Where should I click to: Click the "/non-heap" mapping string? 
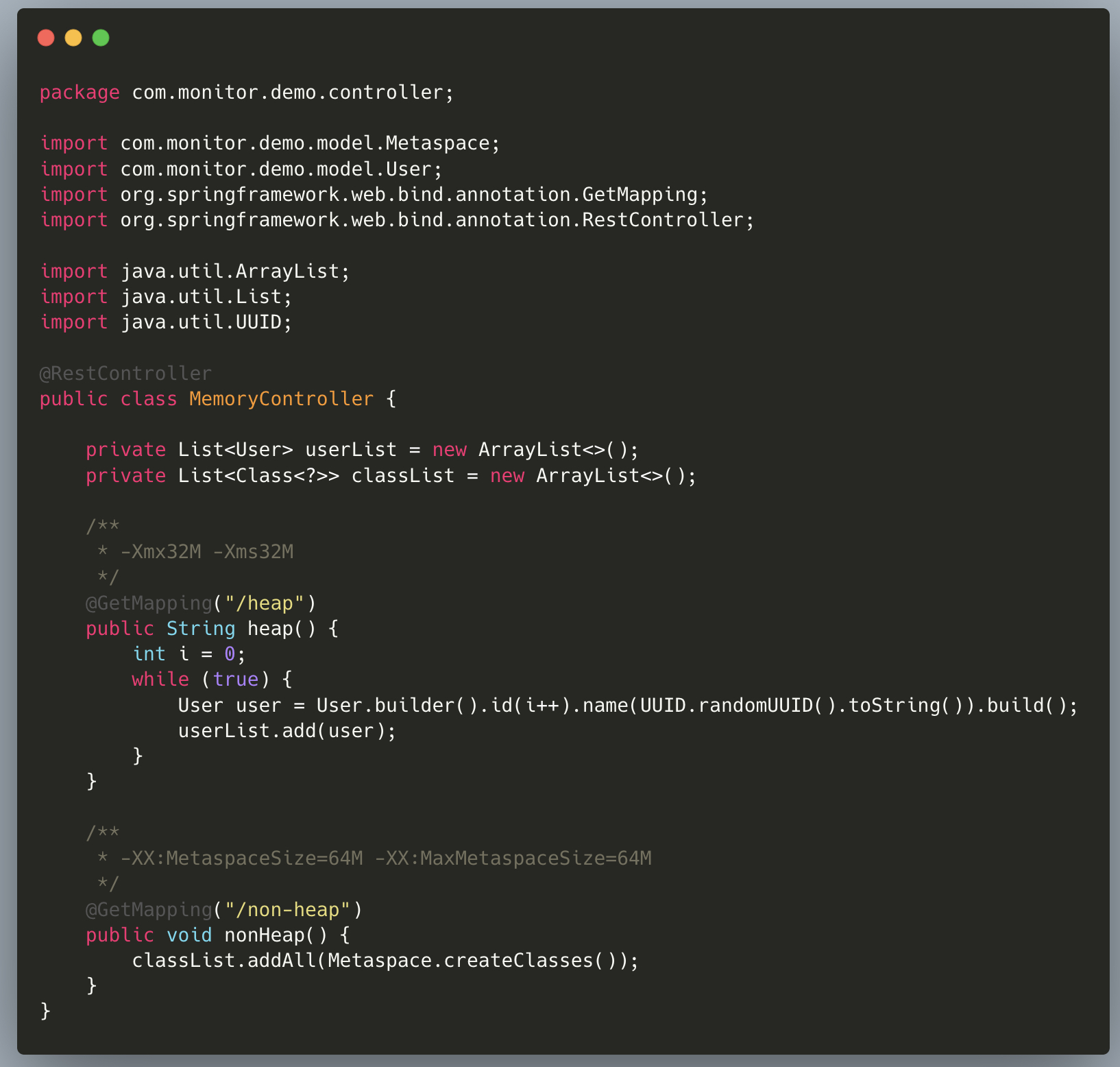click(287, 910)
